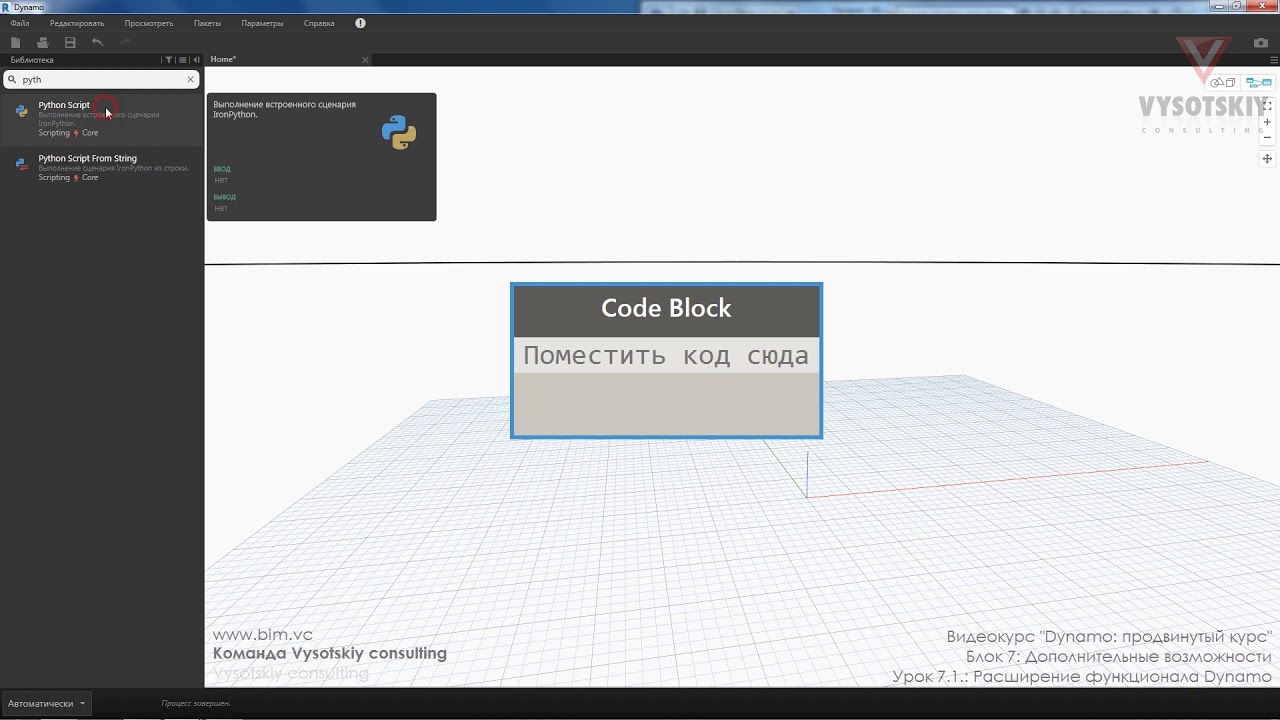Viewport: 1280px width, 720px height.
Task: Collapse the library panel with the arrow icon
Action: click(x=196, y=60)
